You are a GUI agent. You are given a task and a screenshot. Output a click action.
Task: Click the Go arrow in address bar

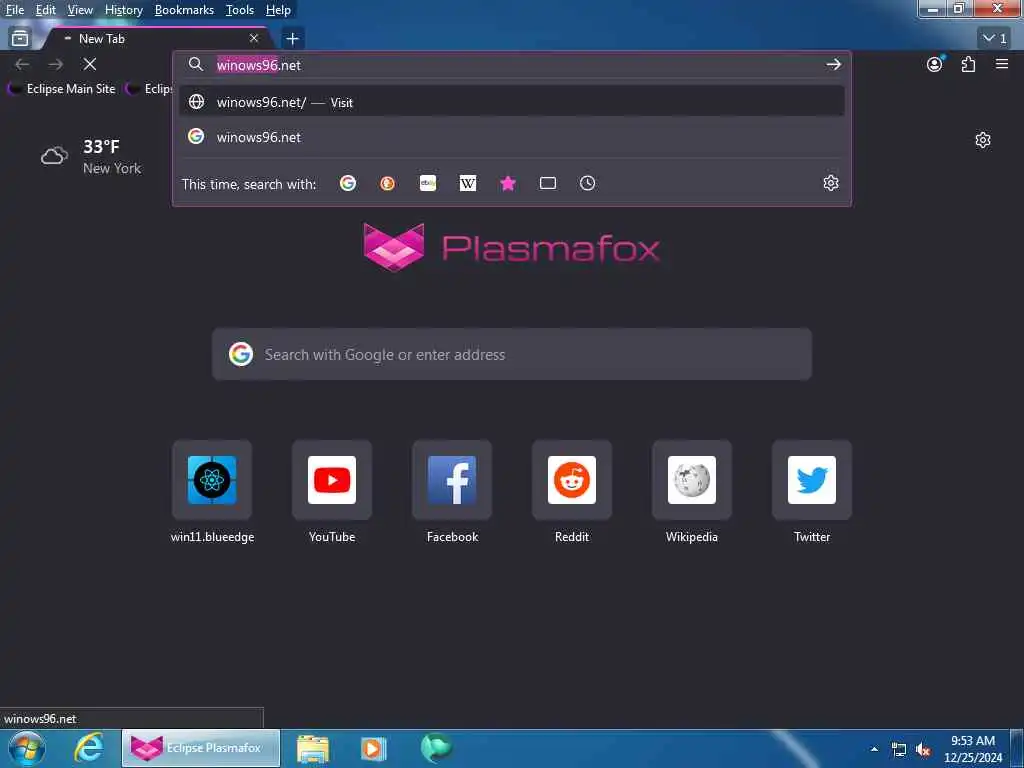833,64
